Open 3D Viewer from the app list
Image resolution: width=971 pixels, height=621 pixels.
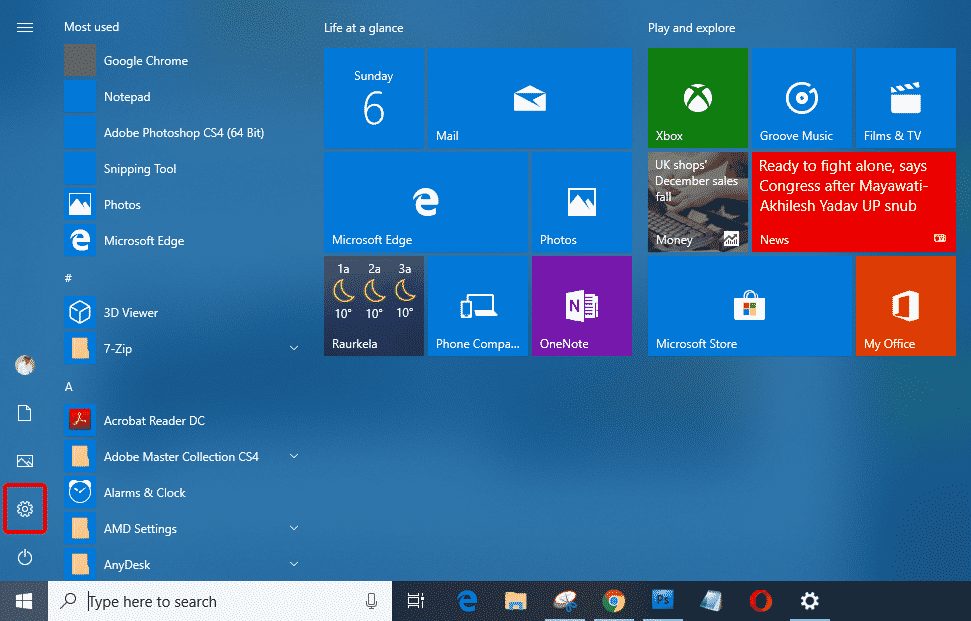[x=181, y=313]
